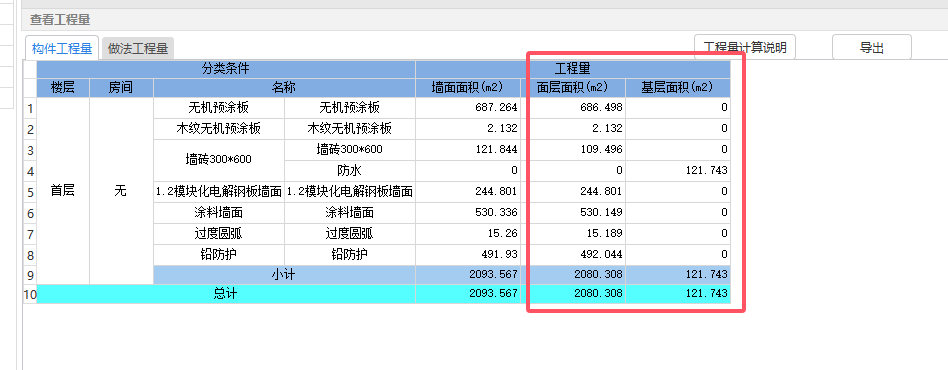
Task: Select the 木纹无机预涂板 name in the left name column
Action: point(218,129)
